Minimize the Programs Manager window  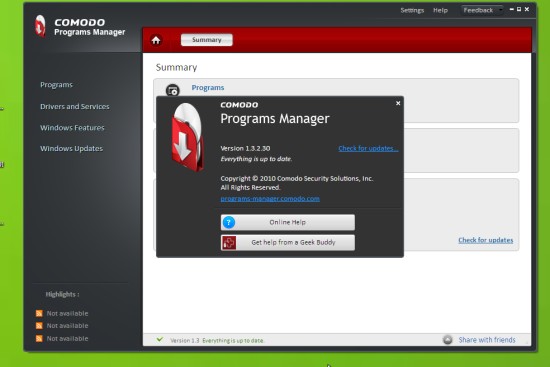pyautogui.click(x=511, y=9)
